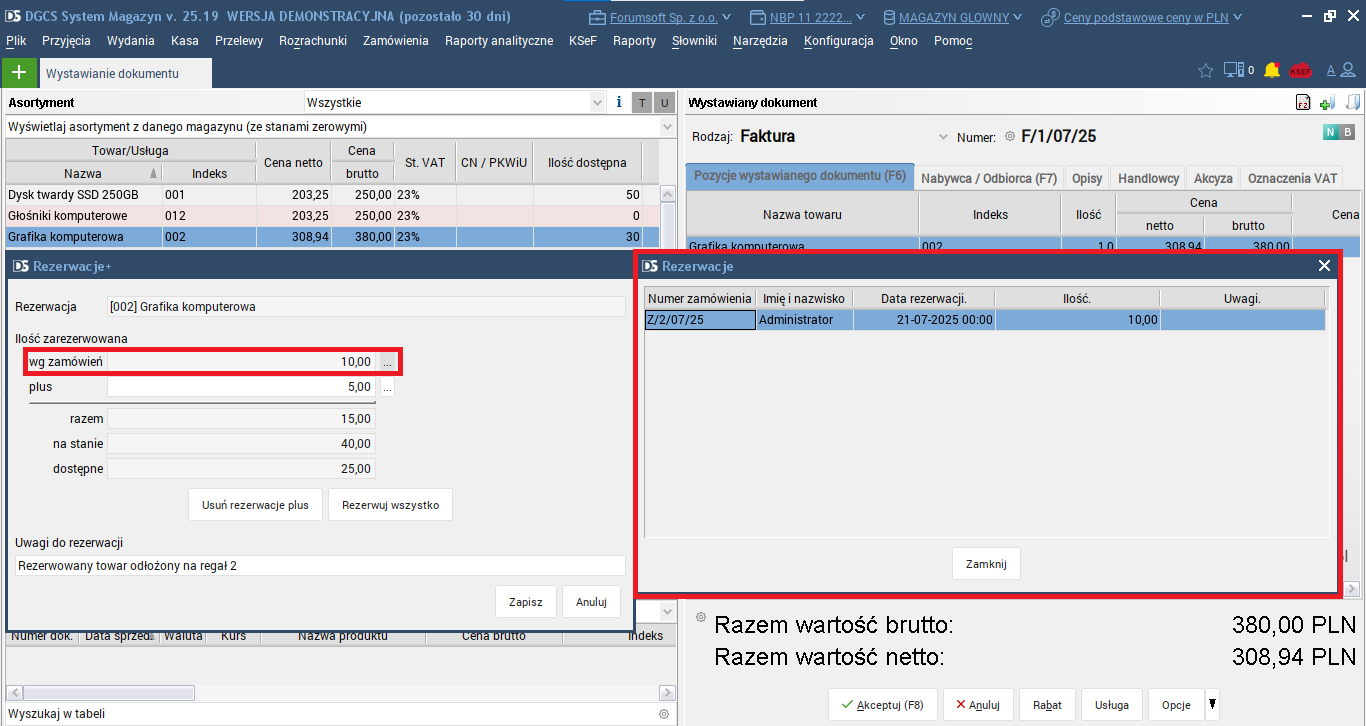Open the yellow notification bell
Viewport: 1366px width, 726px height.
(x=1272, y=70)
